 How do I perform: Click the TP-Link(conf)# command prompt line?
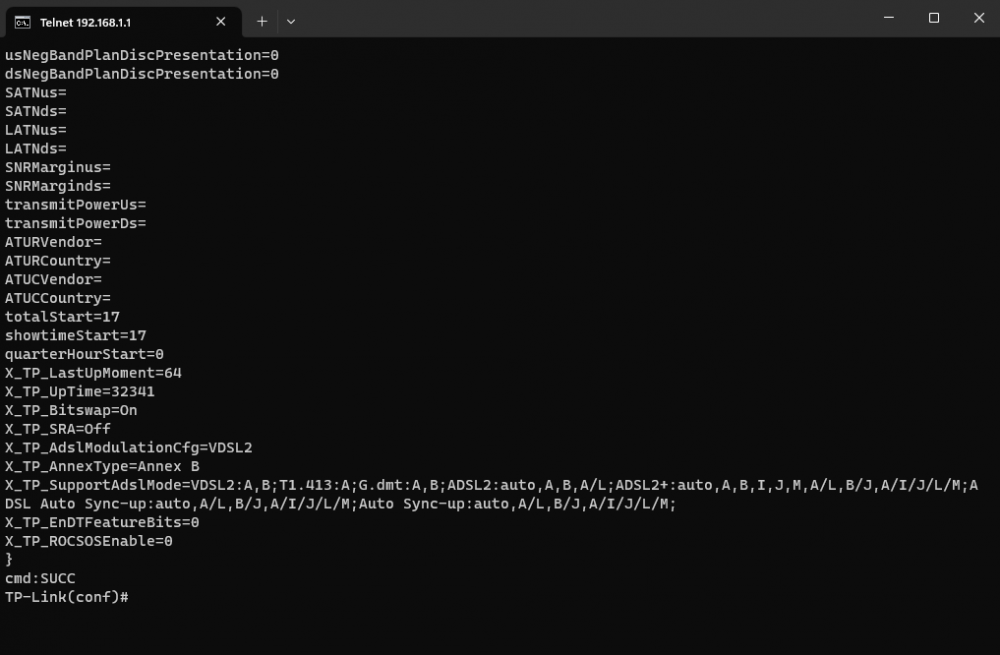[67, 597]
